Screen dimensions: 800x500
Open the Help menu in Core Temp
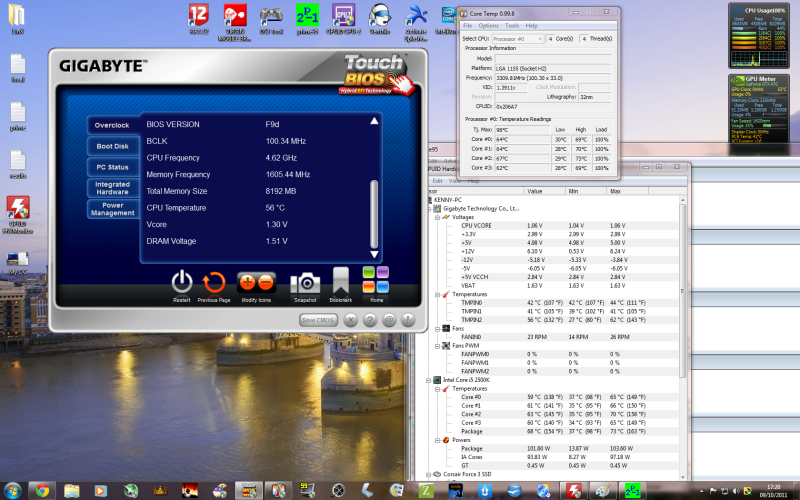click(x=531, y=26)
